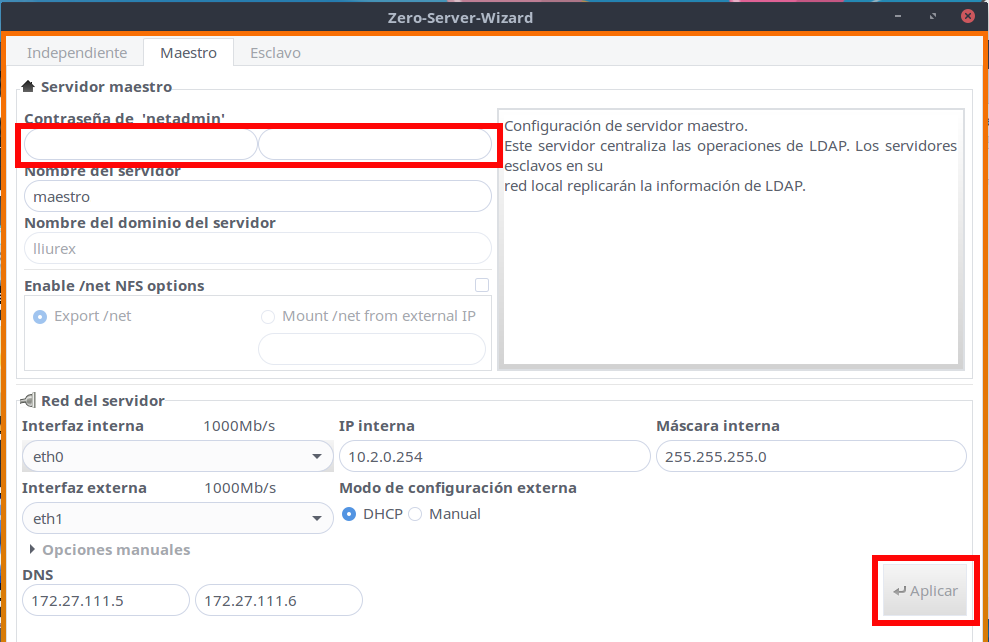
Task: Open the Interfaz externa eth1 dropdown
Action: [177, 518]
